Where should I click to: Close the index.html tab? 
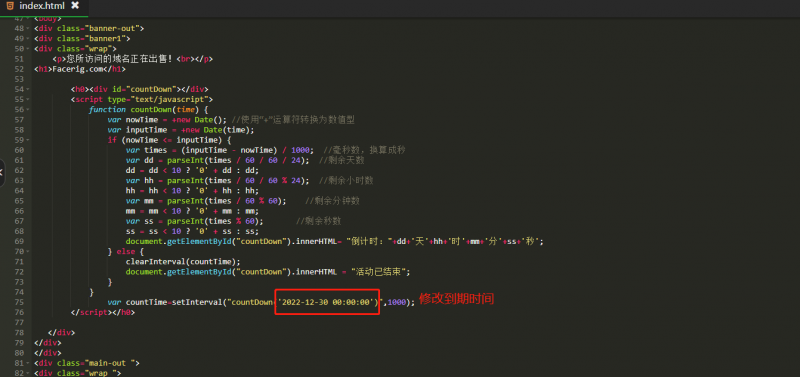[75, 6]
